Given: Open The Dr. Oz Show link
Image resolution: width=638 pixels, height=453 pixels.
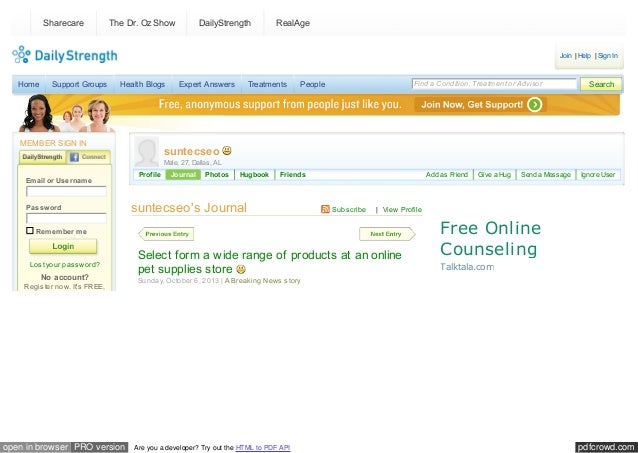Looking at the screenshot, I should 142,23.
